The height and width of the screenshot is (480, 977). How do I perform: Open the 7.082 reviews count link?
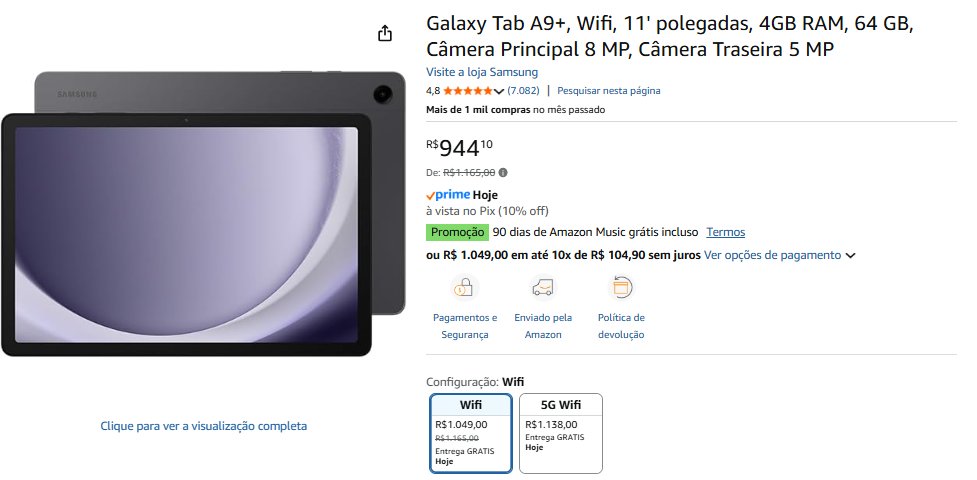click(x=523, y=91)
